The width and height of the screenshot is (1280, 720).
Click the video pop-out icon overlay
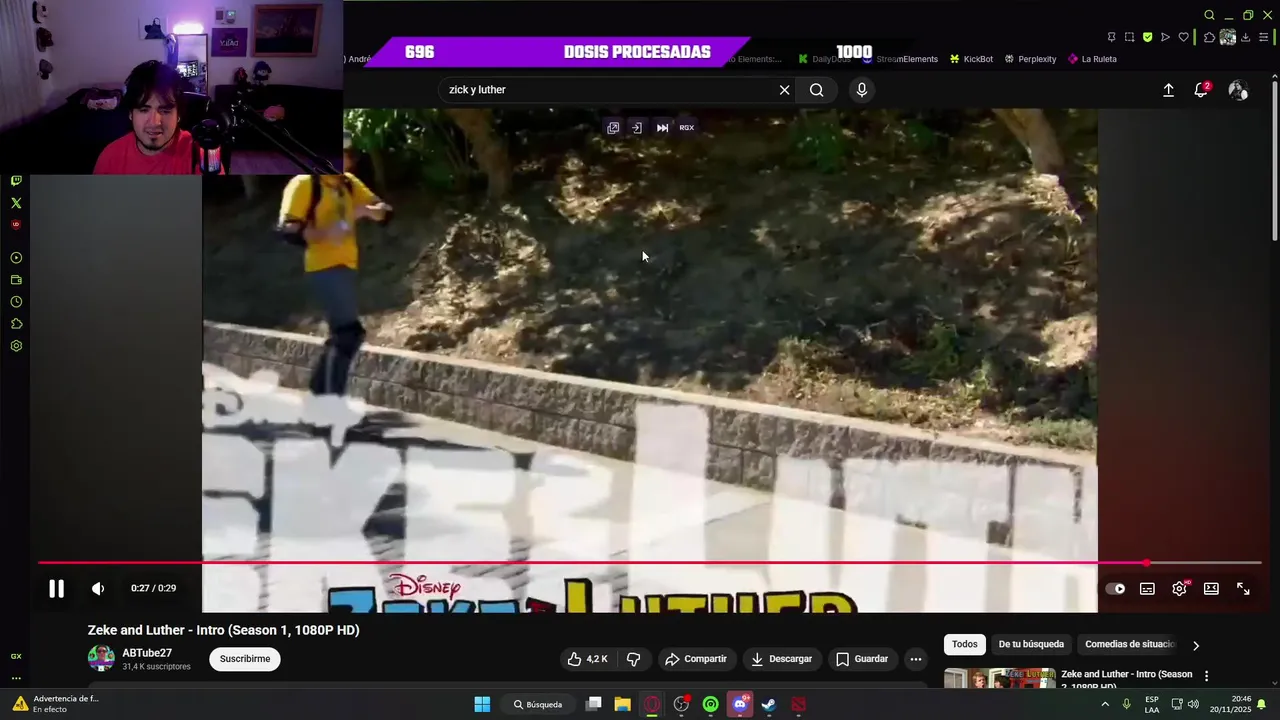click(x=613, y=128)
